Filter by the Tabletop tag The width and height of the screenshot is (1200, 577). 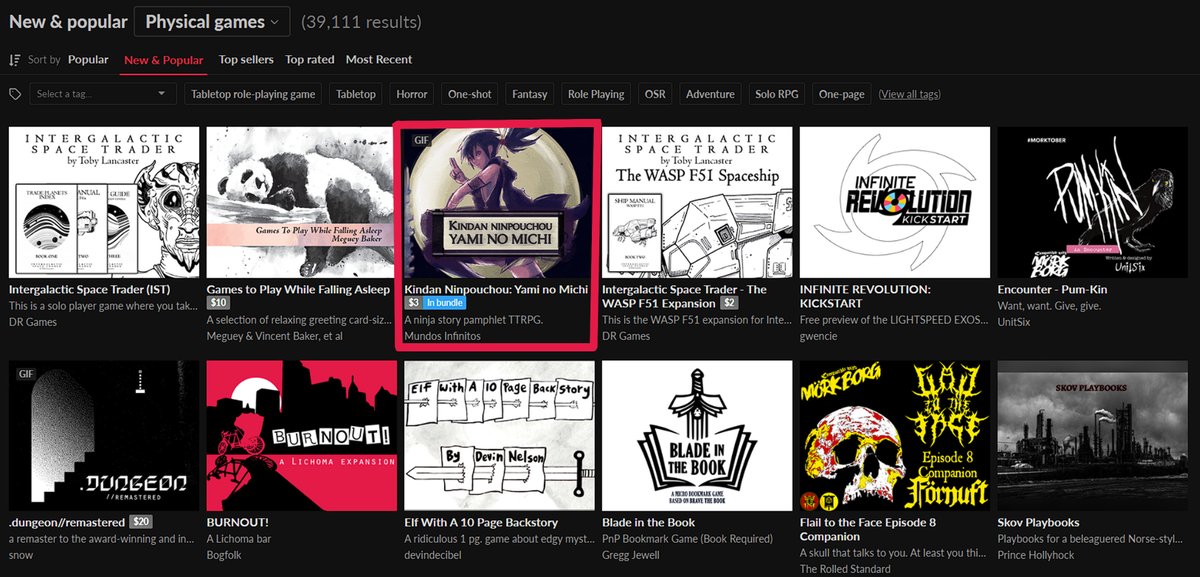click(356, 94)
